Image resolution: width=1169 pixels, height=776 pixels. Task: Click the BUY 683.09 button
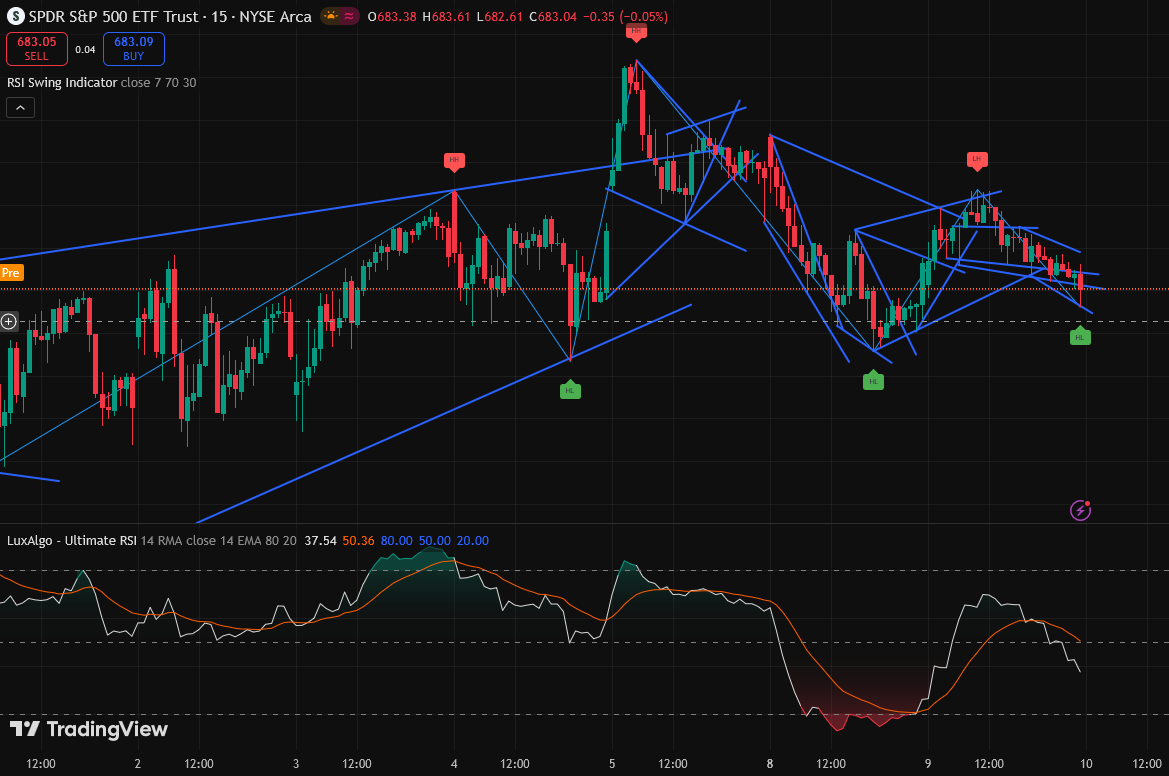[133, 48]
